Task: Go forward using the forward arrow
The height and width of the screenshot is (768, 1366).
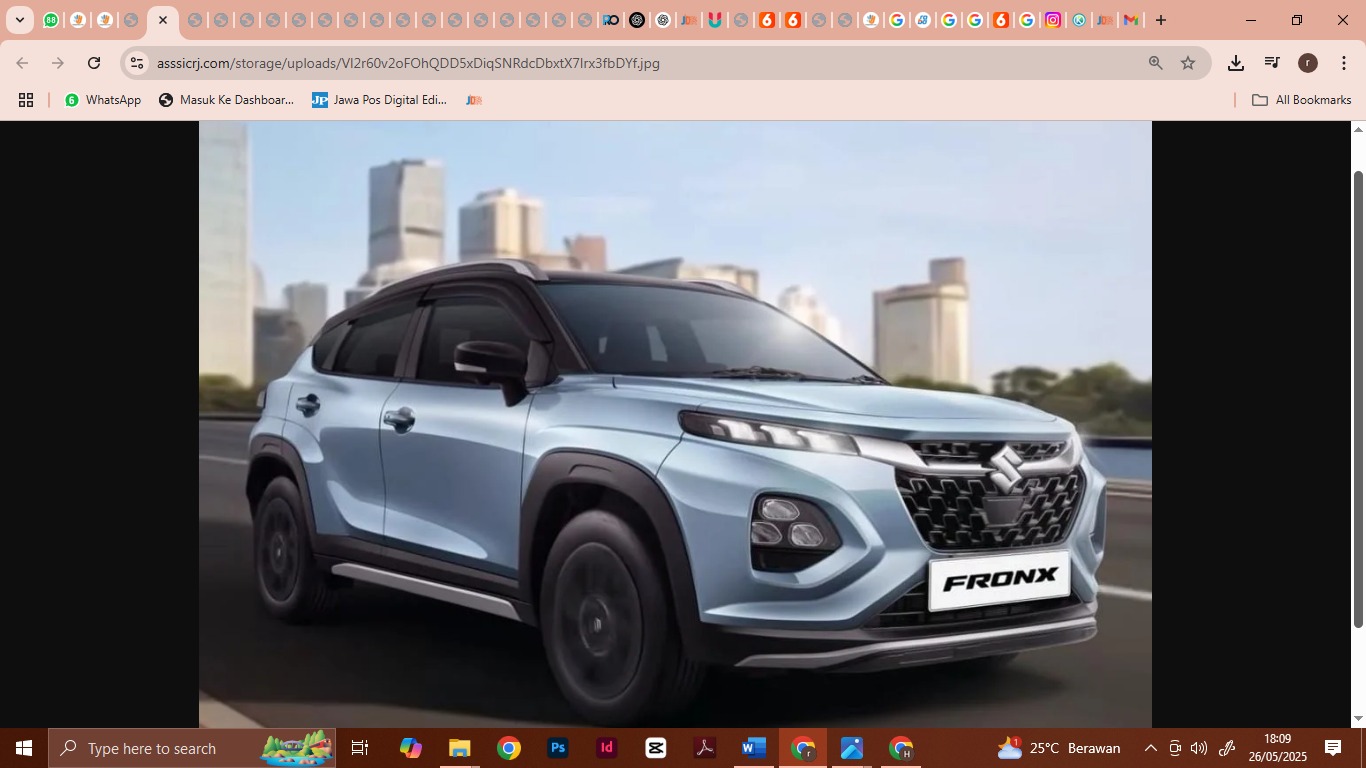Action: pos(58,63)
